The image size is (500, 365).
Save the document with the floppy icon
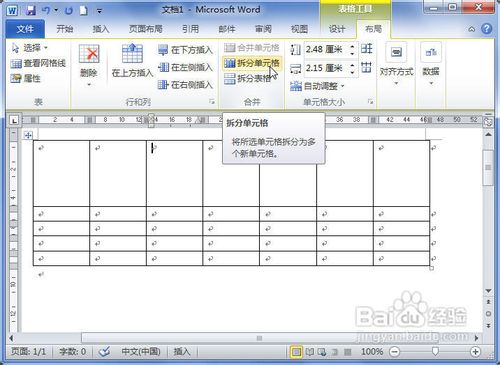point(31,11)
